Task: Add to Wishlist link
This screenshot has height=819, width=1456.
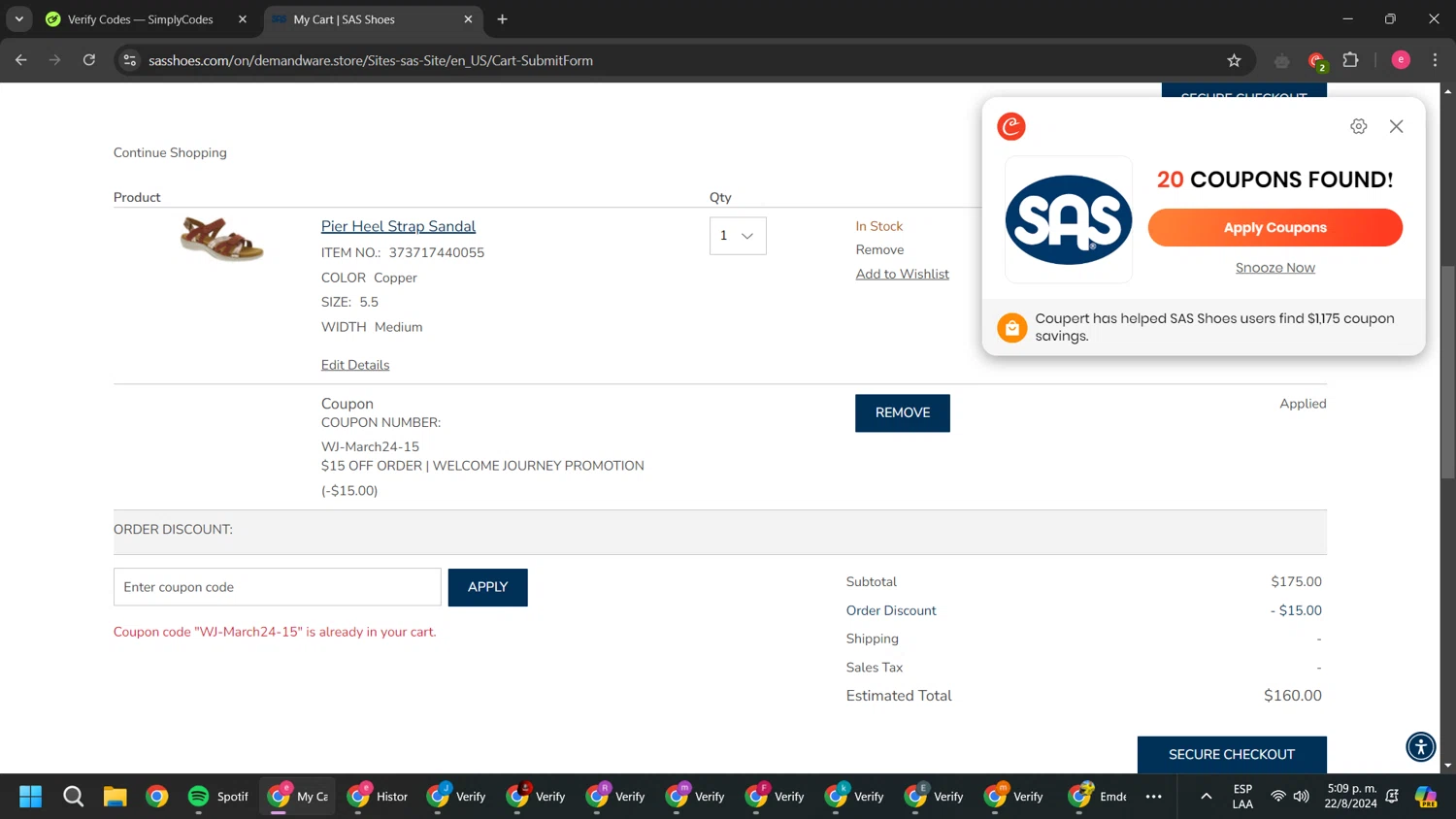Action: tap(902, 274)
